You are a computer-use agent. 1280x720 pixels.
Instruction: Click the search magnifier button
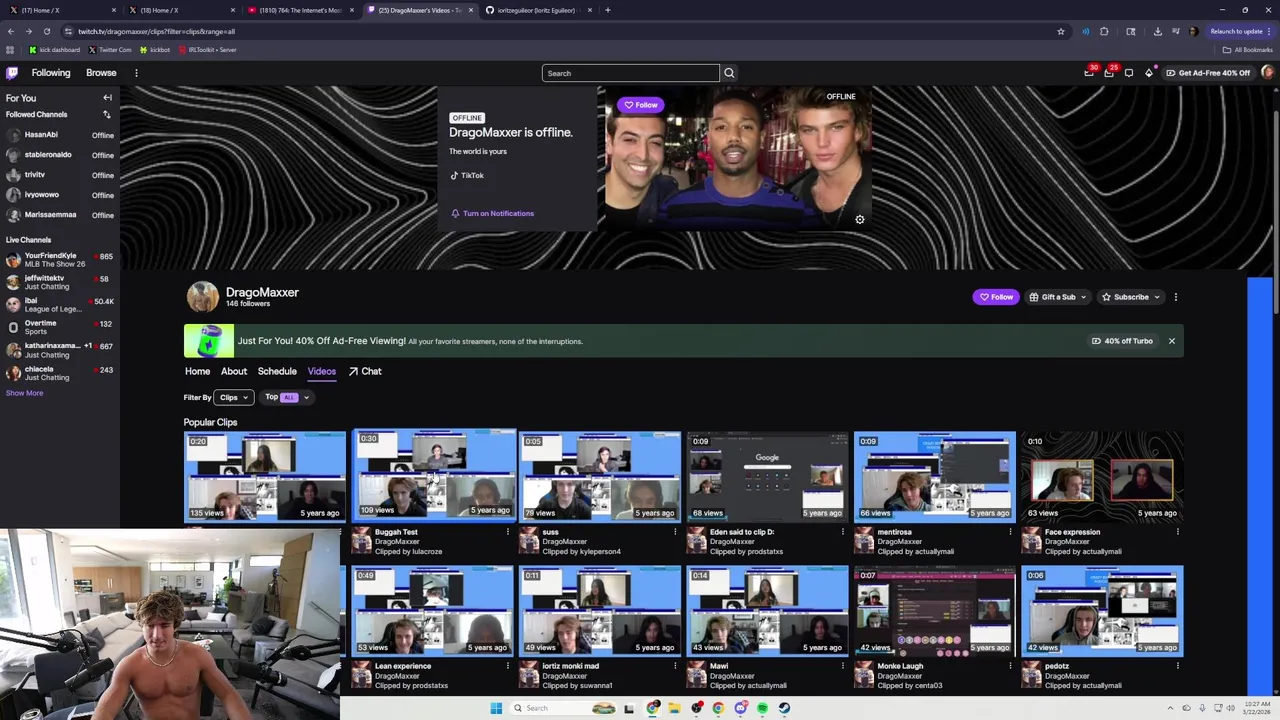click(x=729, y=73)
